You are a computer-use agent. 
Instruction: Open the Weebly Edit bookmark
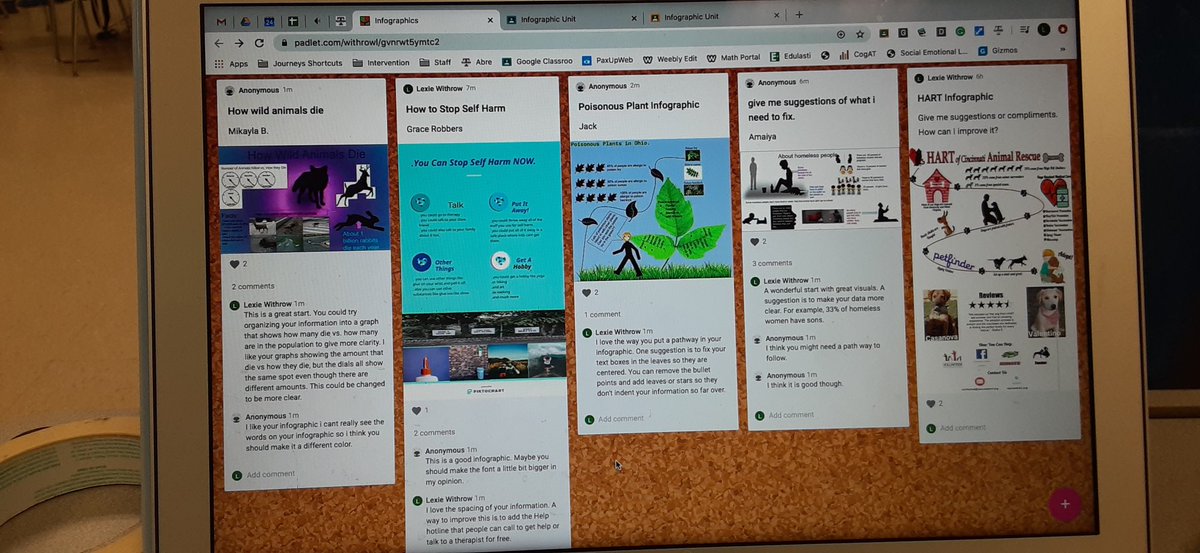tap(670, 59)
